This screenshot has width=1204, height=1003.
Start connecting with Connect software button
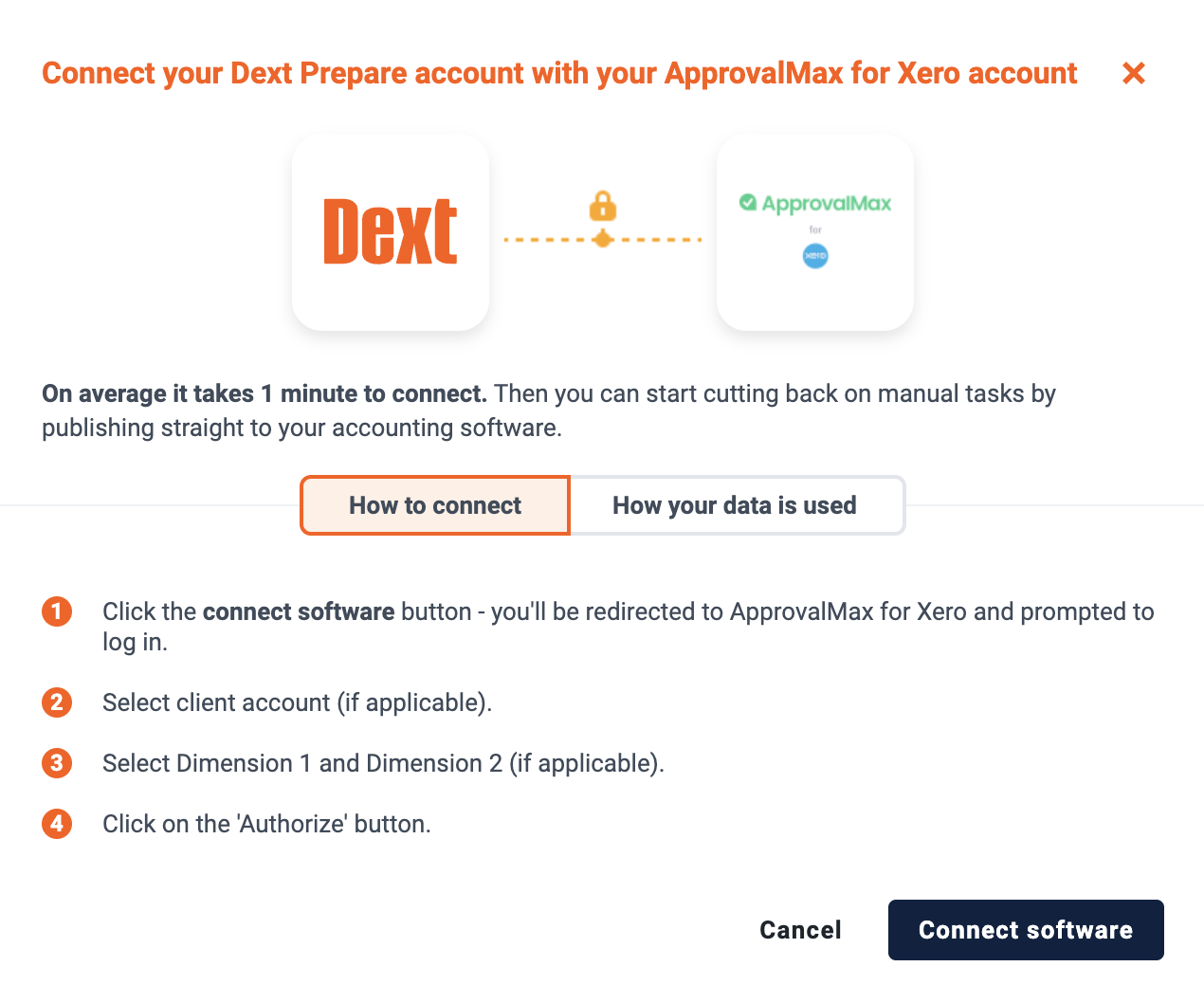(1026, 930)
